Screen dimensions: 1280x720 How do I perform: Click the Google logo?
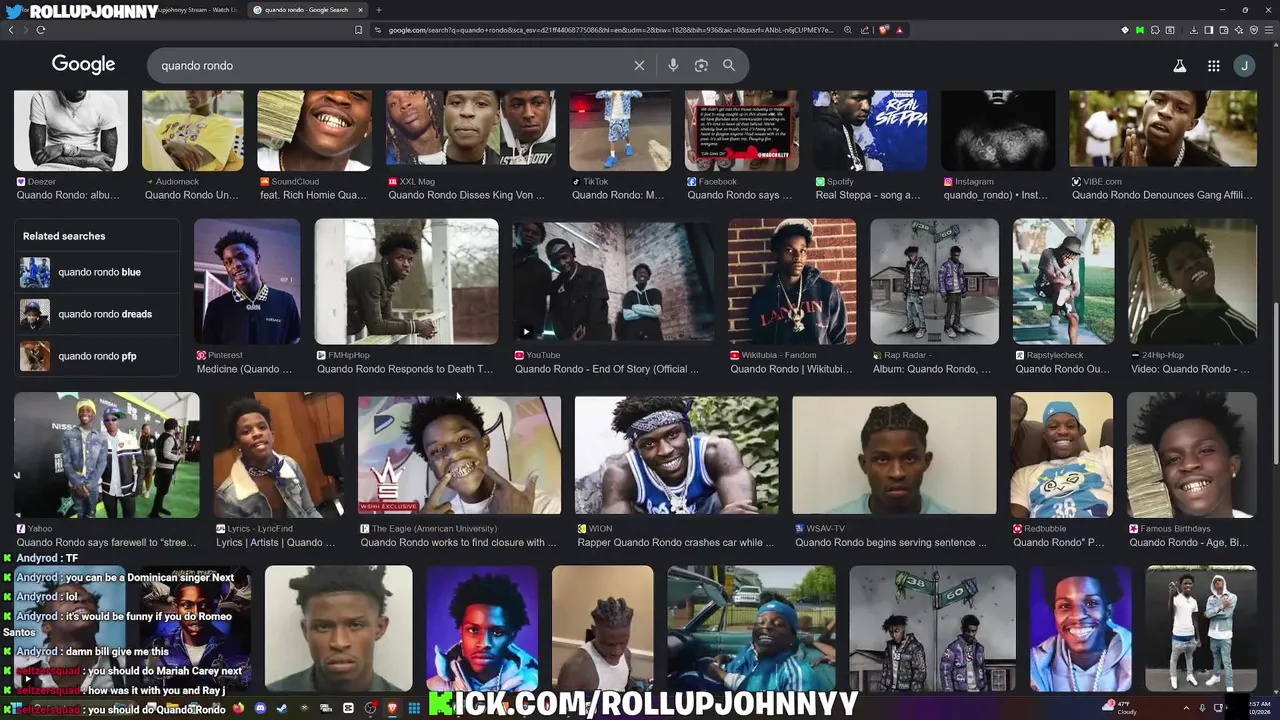click(x=83, y=65)
